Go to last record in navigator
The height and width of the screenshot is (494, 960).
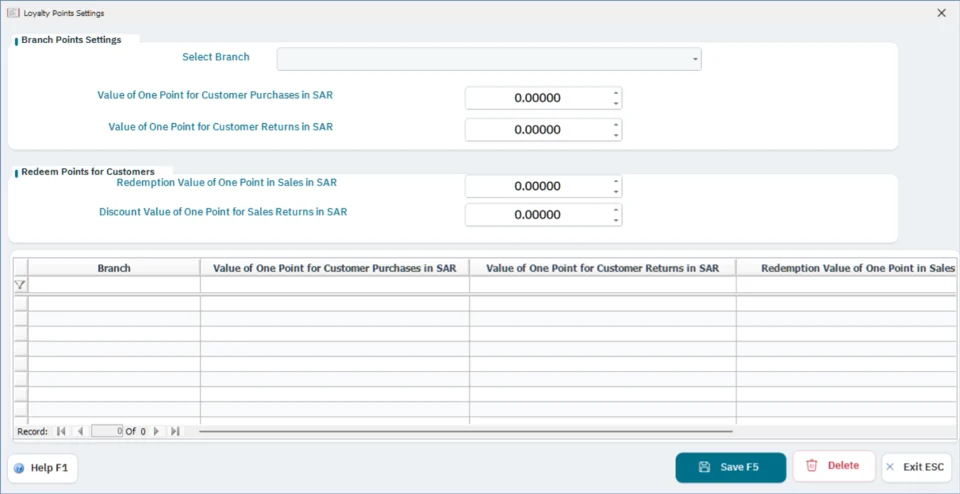[x=175, y=431]
